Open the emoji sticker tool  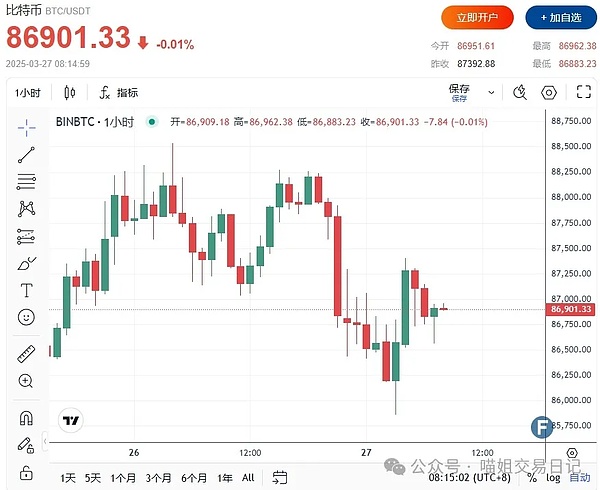(x=26, y=318)
